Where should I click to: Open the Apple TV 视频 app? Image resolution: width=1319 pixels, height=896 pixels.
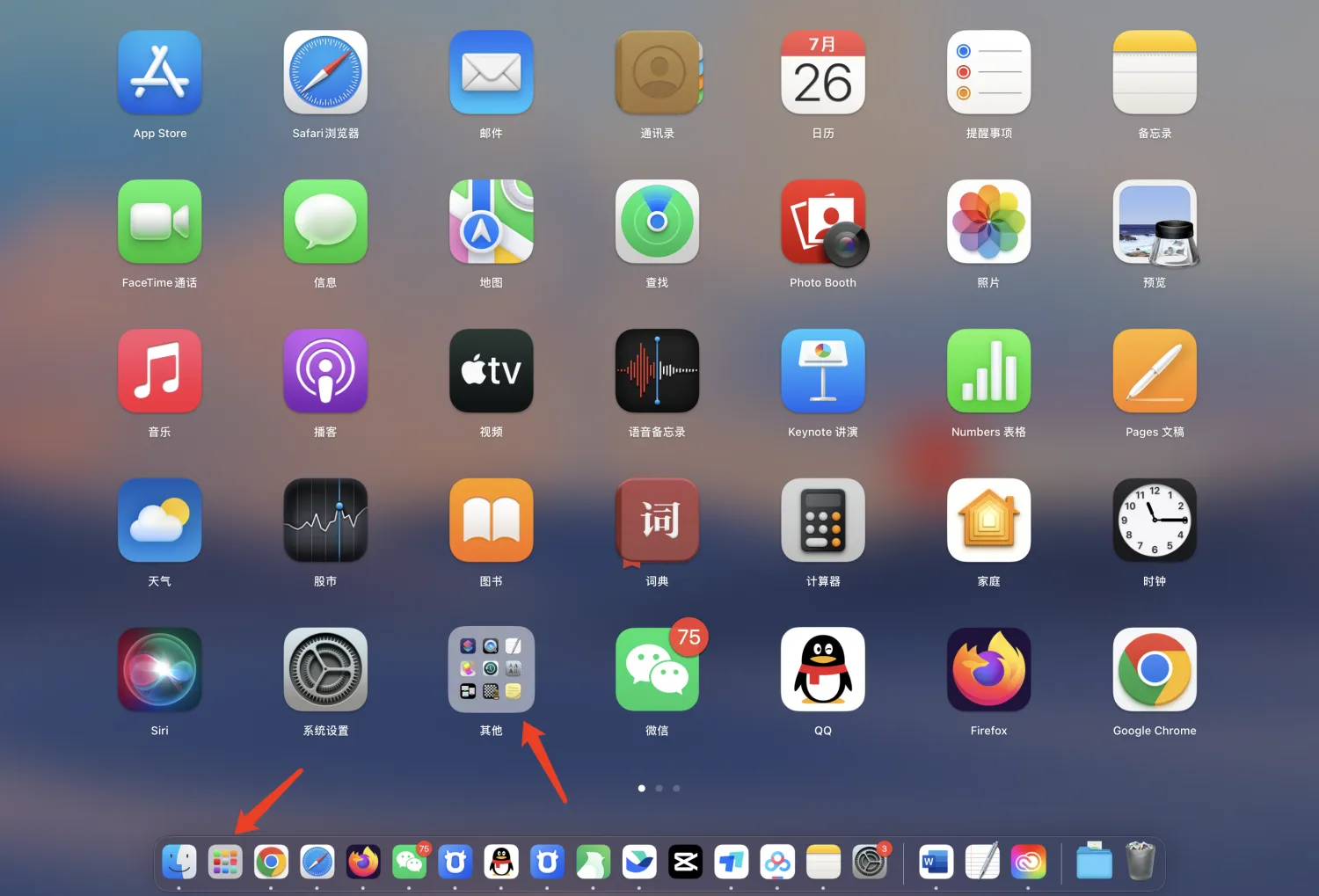pos(491,371)
